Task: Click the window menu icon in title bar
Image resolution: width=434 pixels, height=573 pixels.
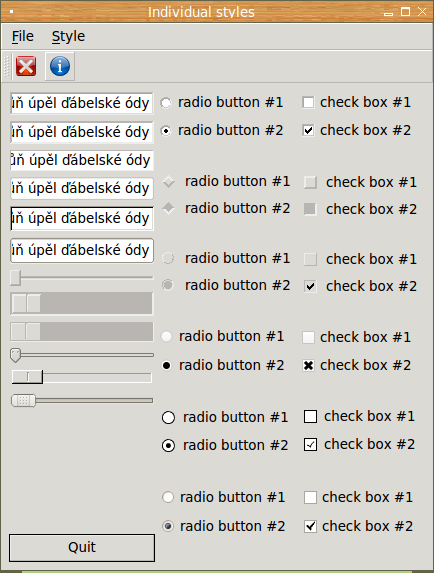Action: [11, 12]
